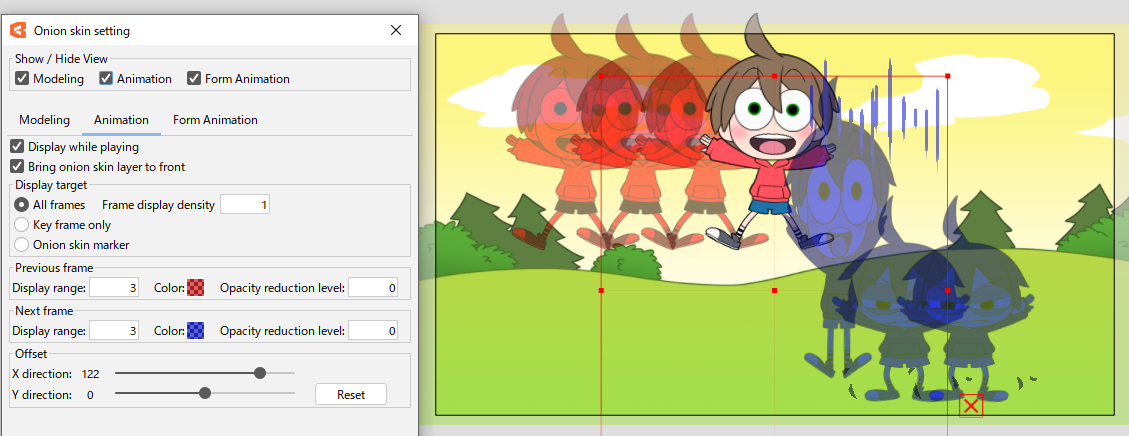Uncheck Bring onion skin layer to front
Image resolution: width=1129 pixels, height=436 pixels.
tap(17, 167)
